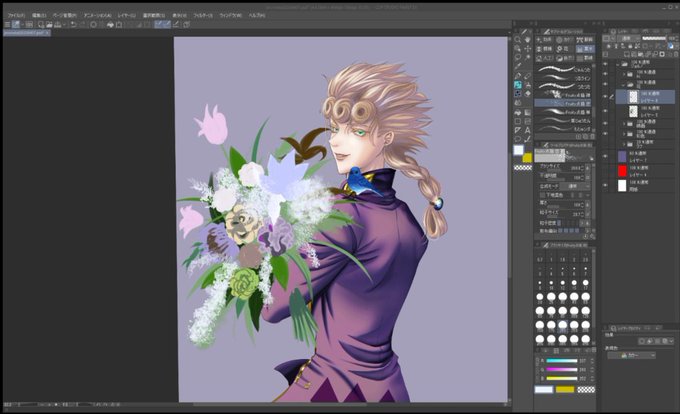Open the フィルター menu
Image resolution: width=680 pixels, height=414 pixels.
203,15
